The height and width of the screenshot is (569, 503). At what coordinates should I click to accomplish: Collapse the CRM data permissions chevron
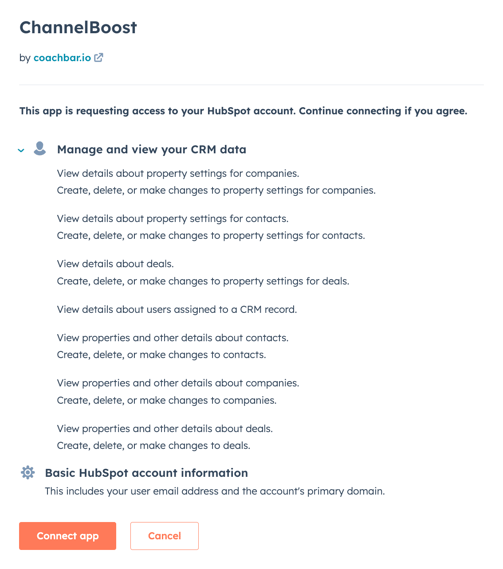click(x=21, y=150)
